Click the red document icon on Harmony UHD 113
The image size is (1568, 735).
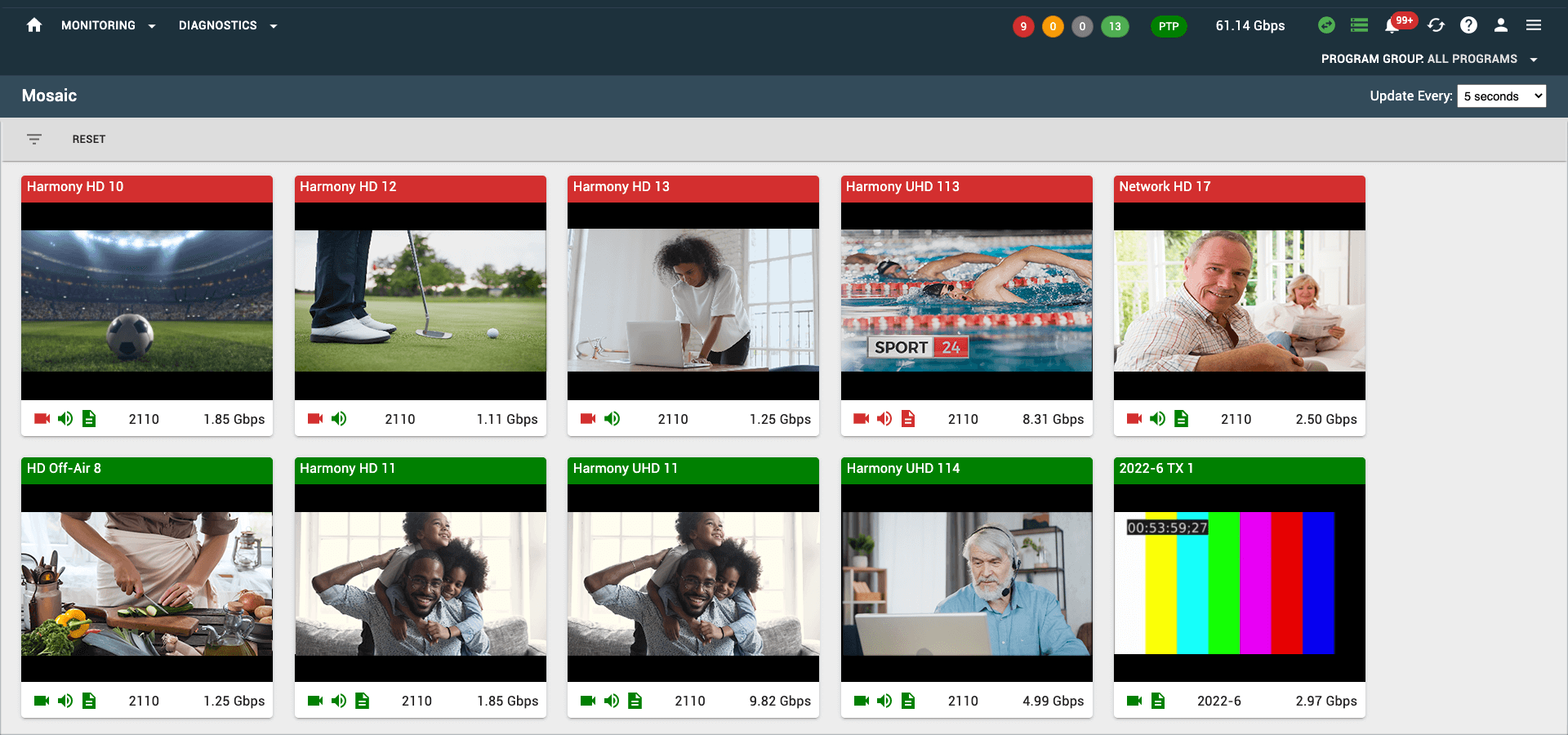[908, 419]
